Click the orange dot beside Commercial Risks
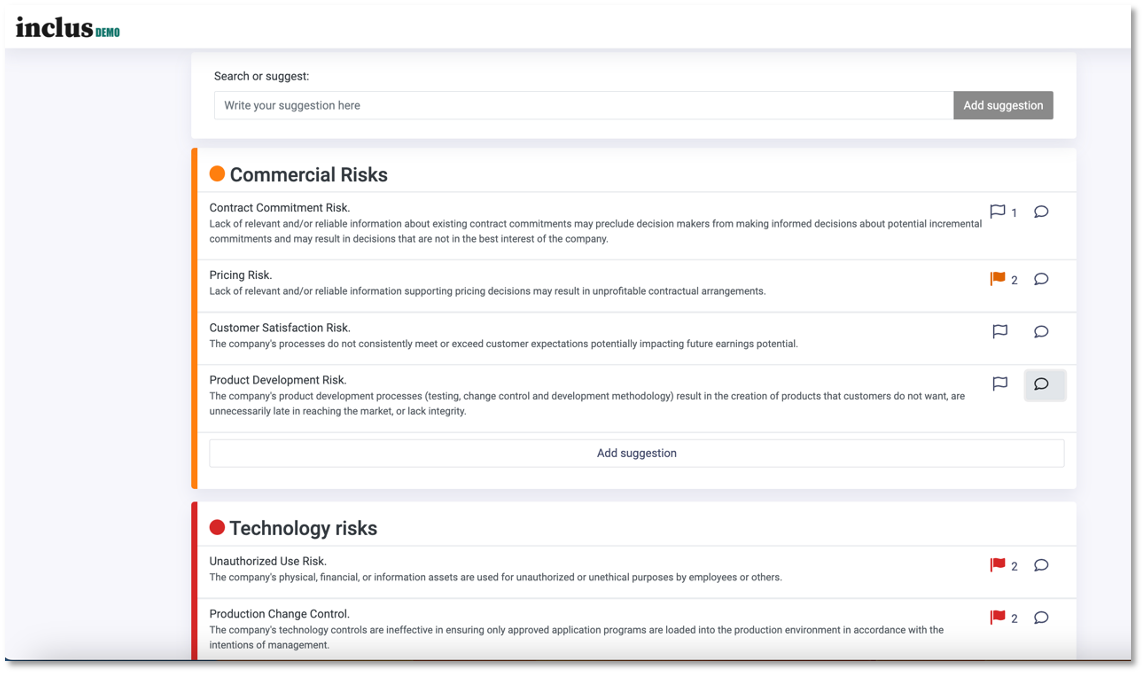This screenshot has width=1144, height=674. (x=217, y=173)
